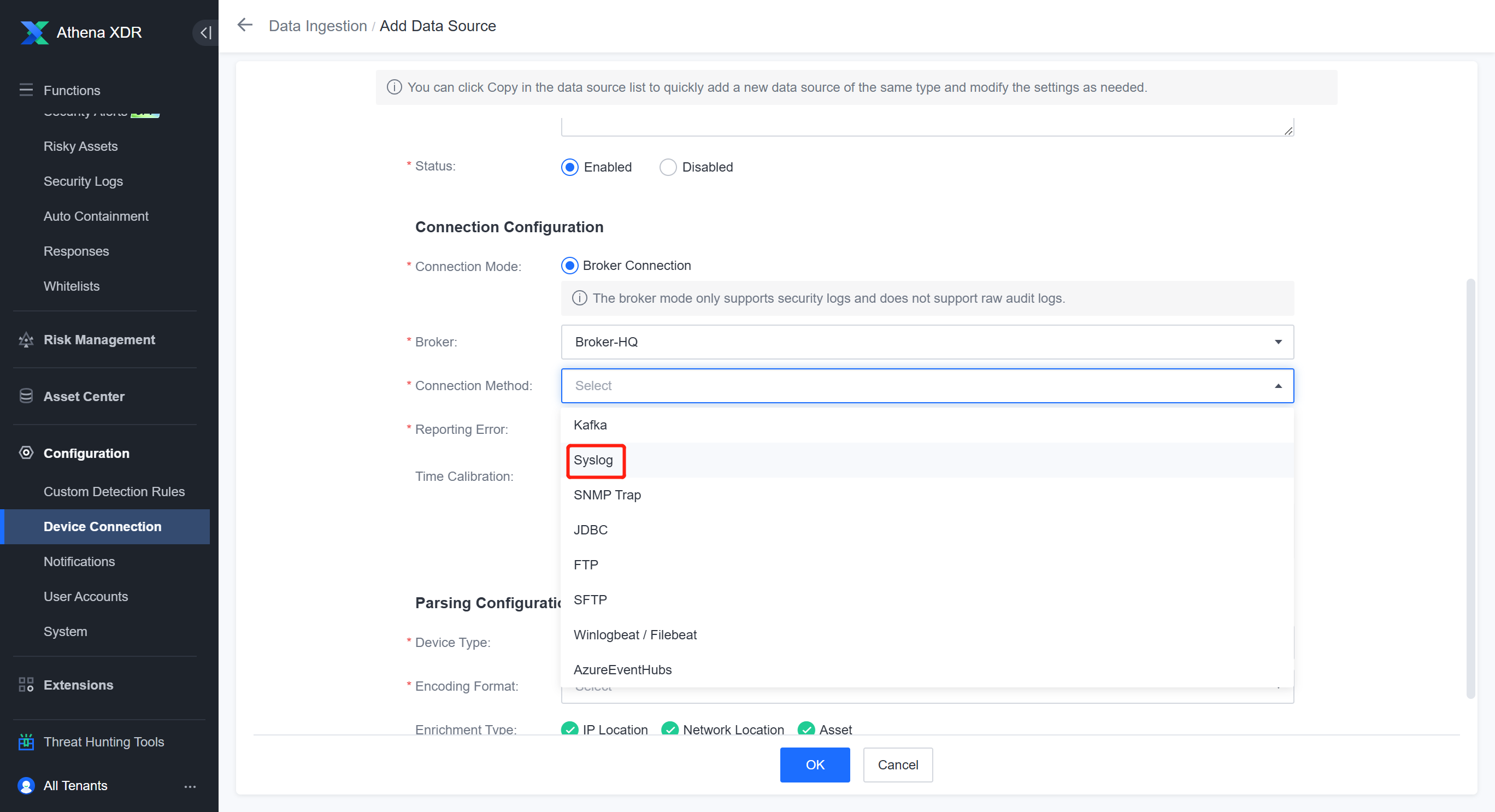Uncheck the Network Location enrichment checkbox
Screen dimensions: 1495x812
672,729
